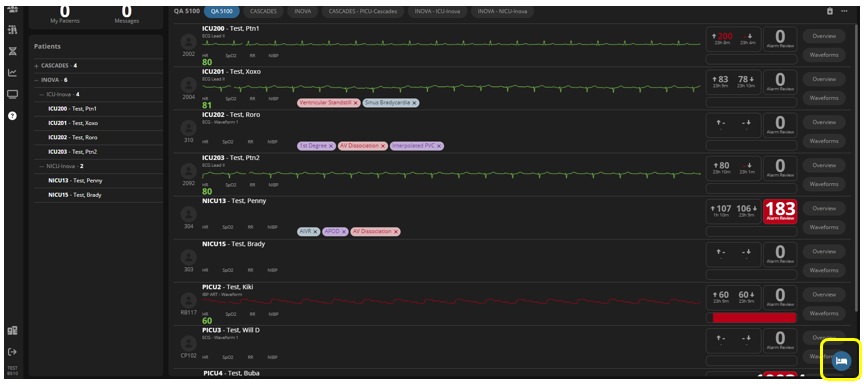Open the My Patients counter

64,14
